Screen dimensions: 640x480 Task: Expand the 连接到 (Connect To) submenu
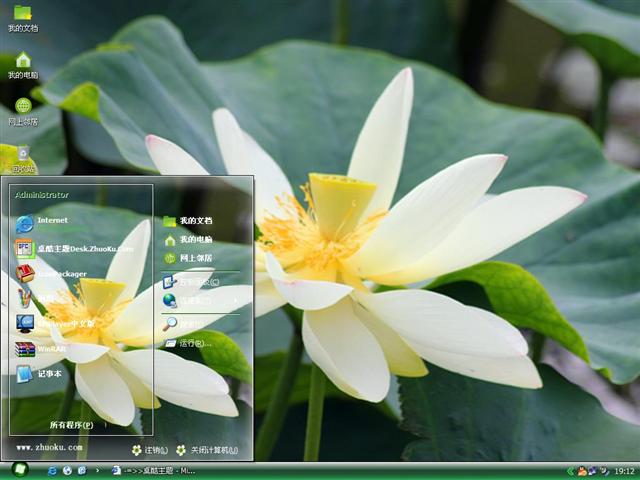click(x=200, y=300)
